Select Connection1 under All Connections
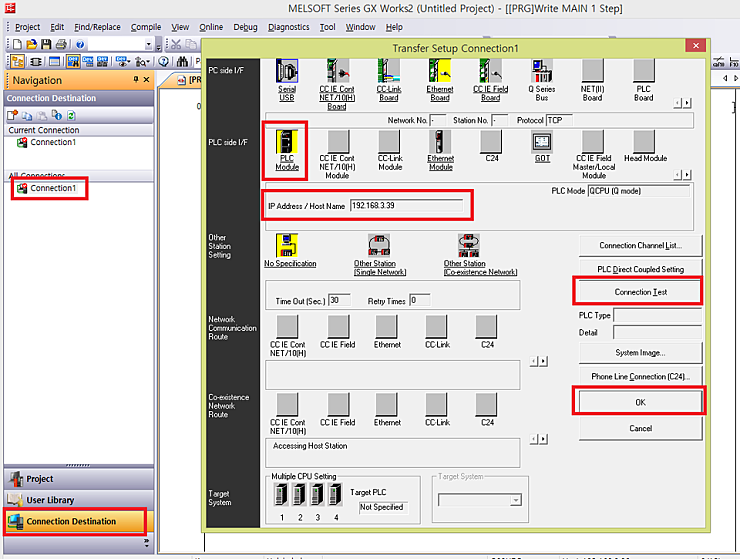The image size is (740, 559). pyautogui.click(x=47, y=188)
